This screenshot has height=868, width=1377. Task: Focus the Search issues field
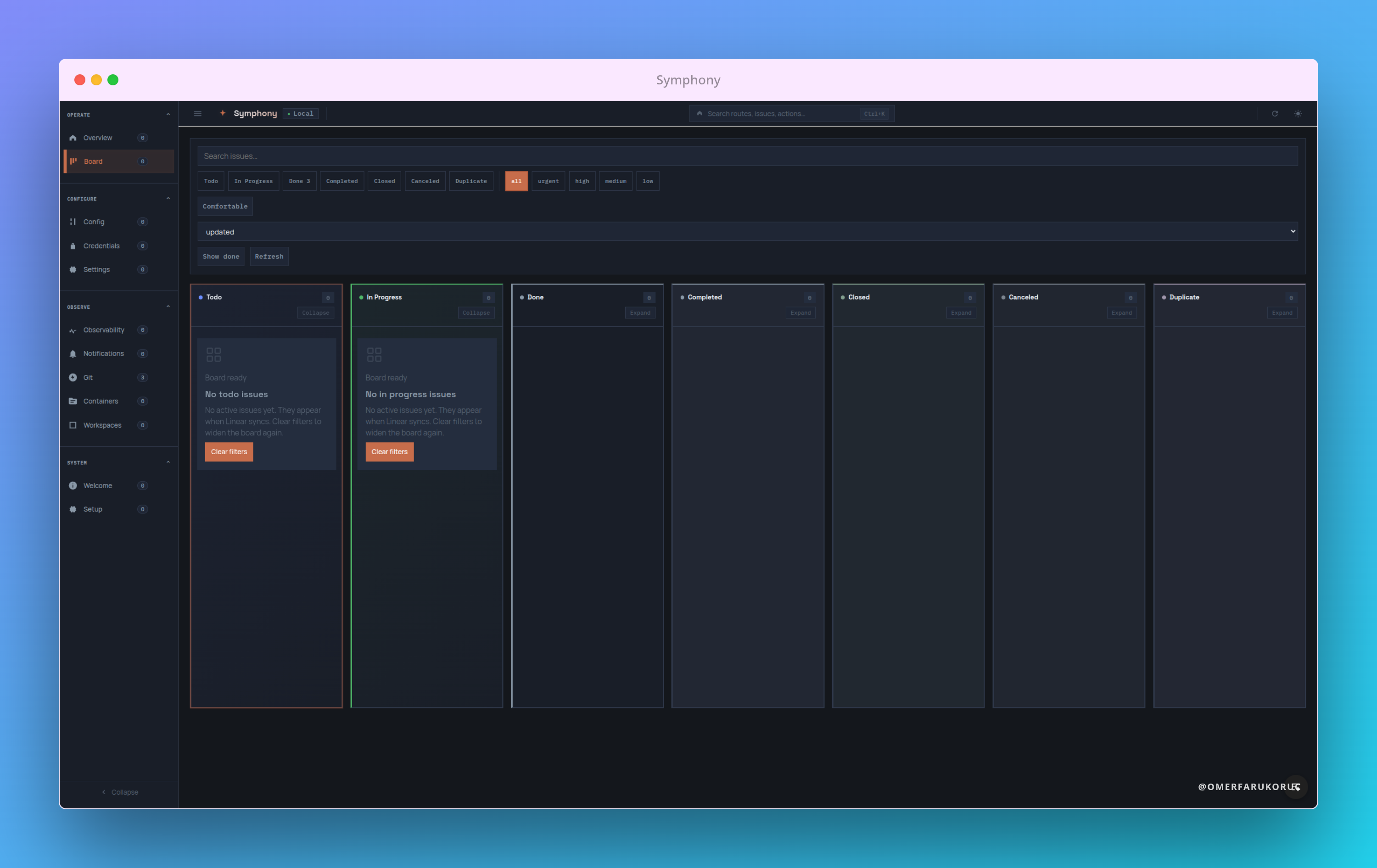coord(747,156)
